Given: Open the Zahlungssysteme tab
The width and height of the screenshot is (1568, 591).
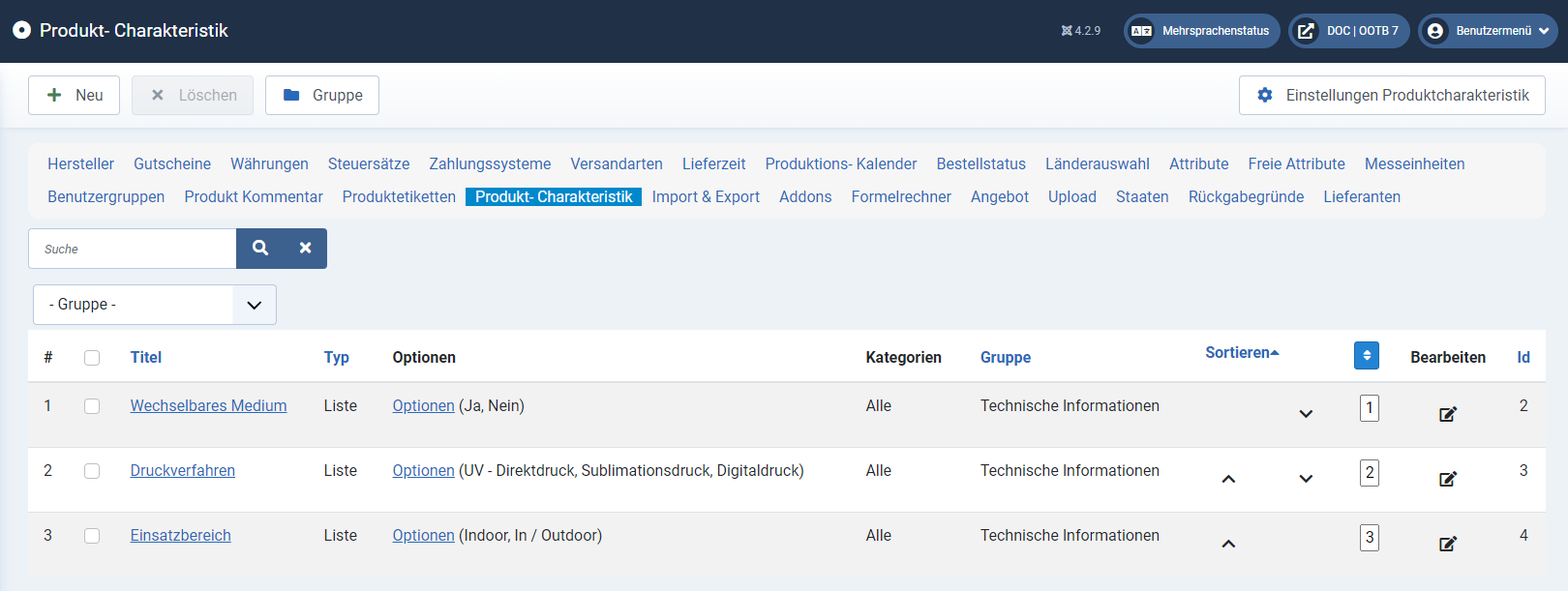Looking at the screenshot, I should [x=490, y=164].
